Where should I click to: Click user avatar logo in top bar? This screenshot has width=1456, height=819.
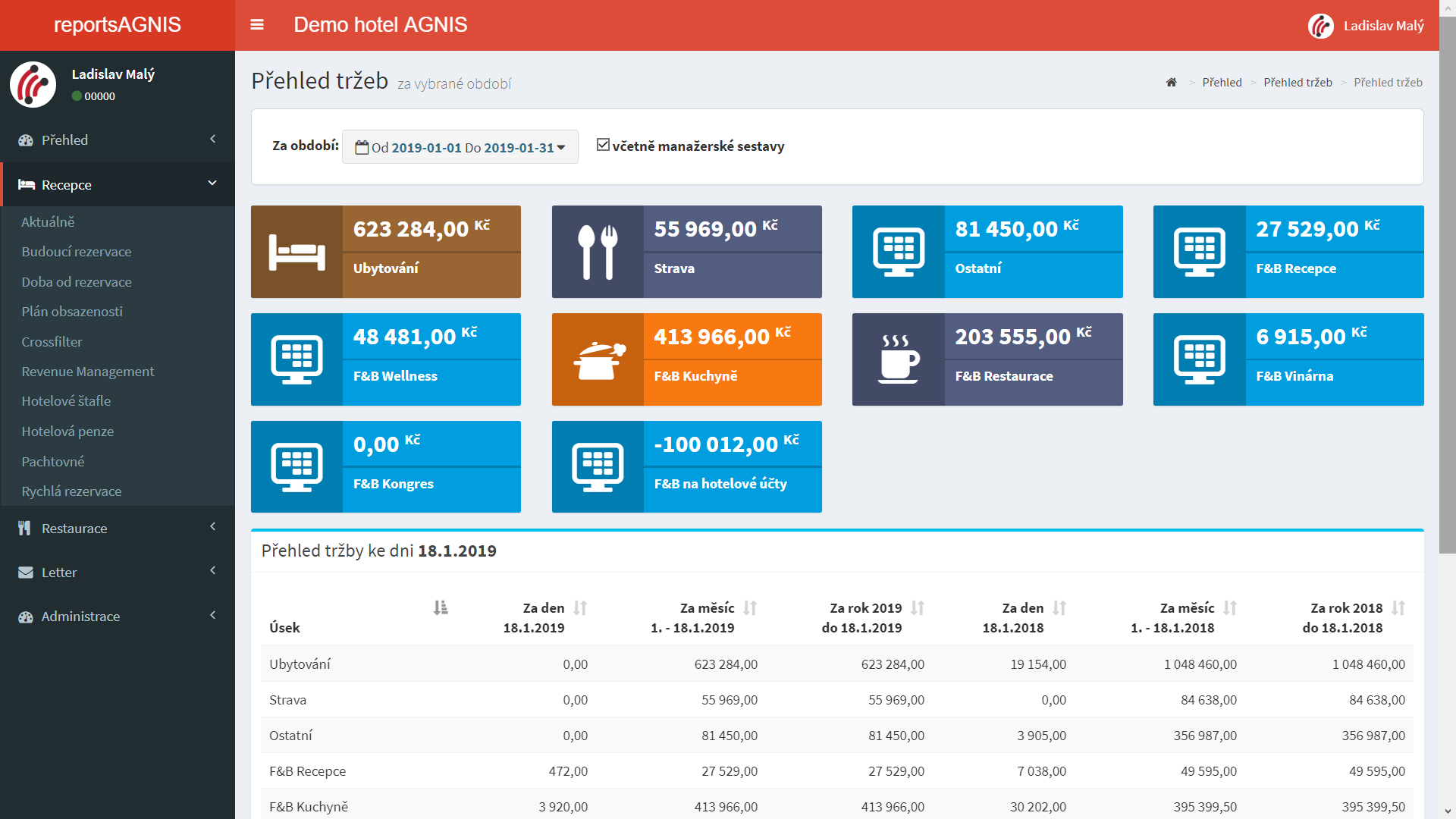1320,26
